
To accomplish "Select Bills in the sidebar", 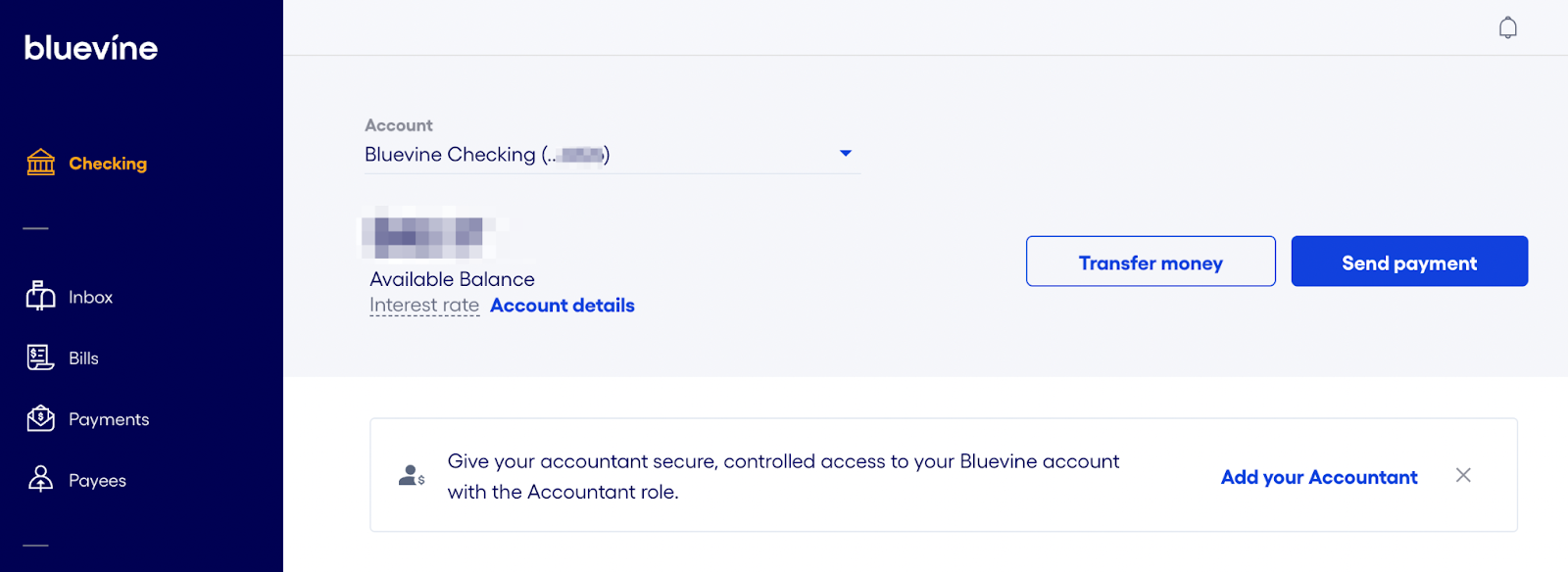I will [x=83, y=358].
